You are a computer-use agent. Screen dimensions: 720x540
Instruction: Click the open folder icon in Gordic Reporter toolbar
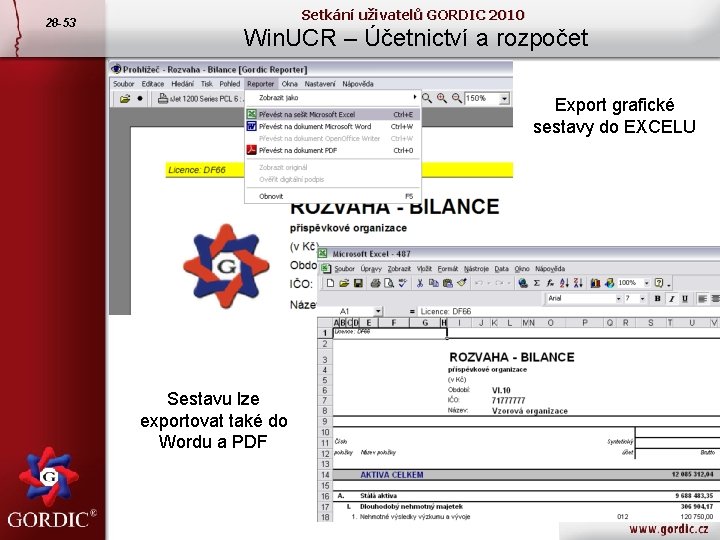125,98
